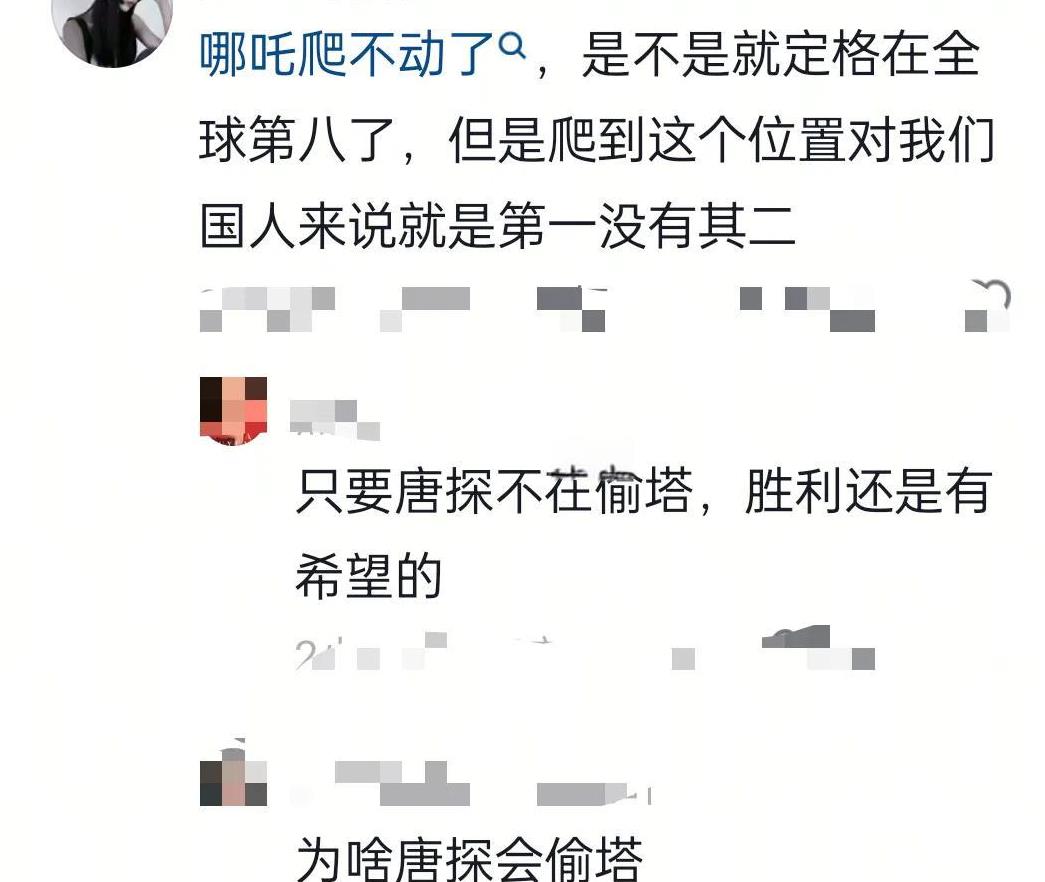The height and width of the screenshot is (882, 1045).
Task: Tap the small dark square icon in first comment's action row
Action: tap(751, 298)
